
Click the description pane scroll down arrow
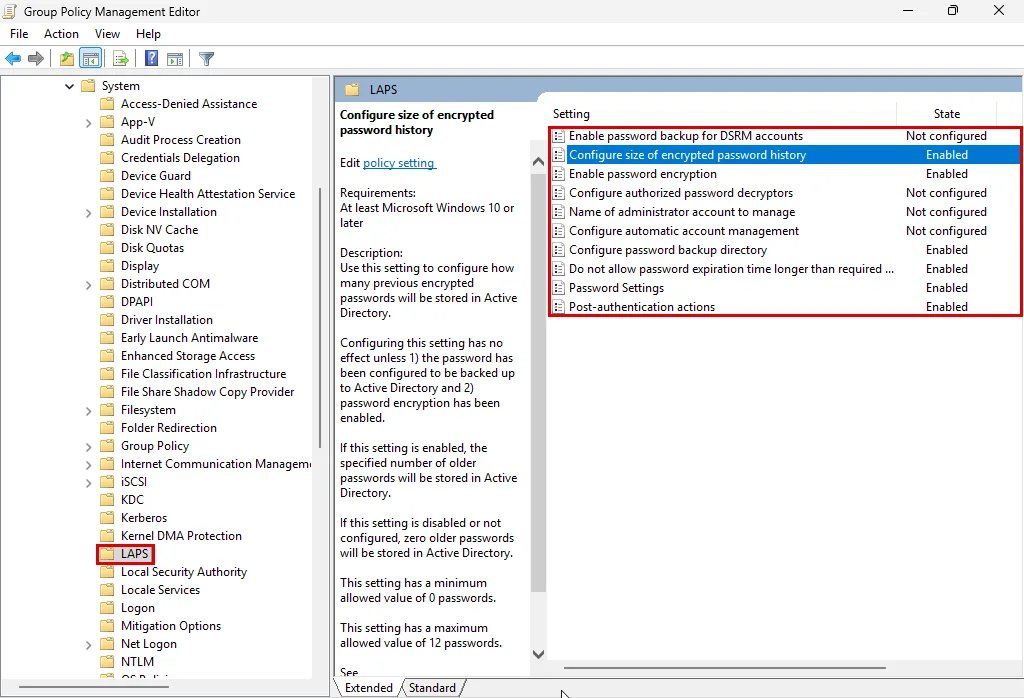coord(538,654)
